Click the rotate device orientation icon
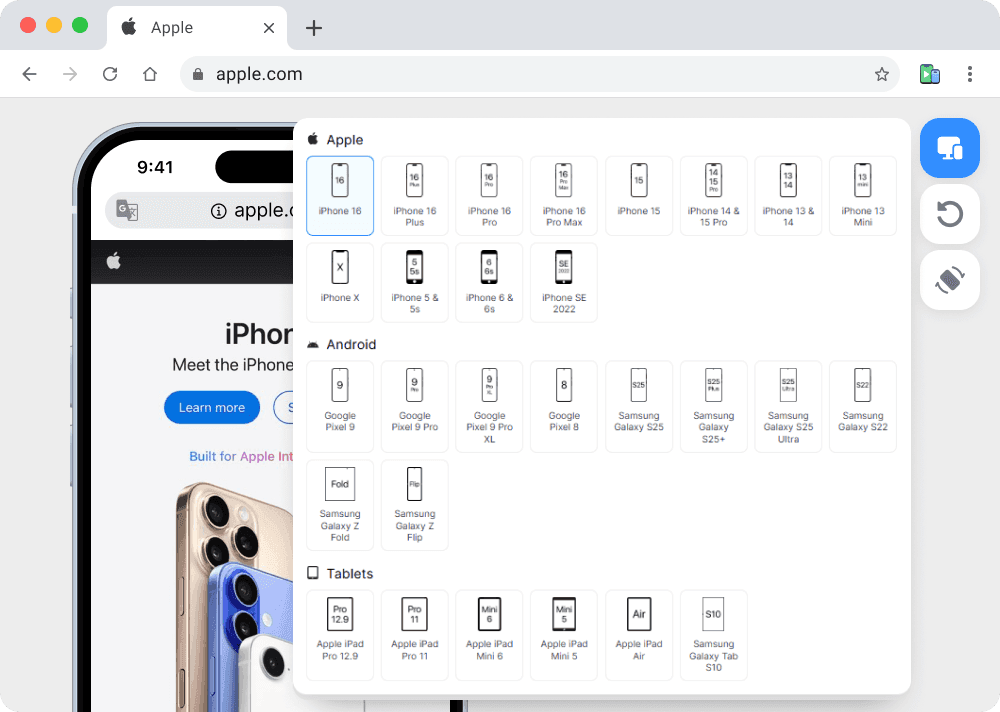This screenshot has height=712, width=1000. click(x=949, y=280)
